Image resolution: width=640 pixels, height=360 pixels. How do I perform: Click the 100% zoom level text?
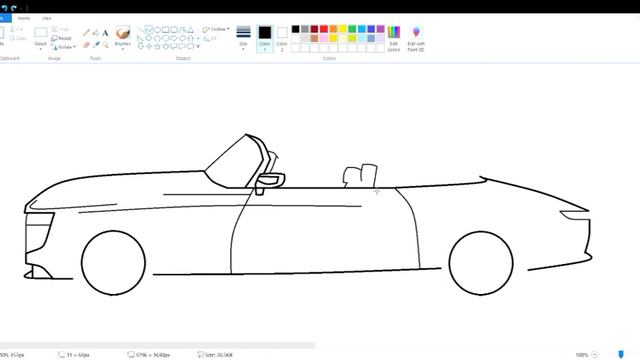pos(582,355)
